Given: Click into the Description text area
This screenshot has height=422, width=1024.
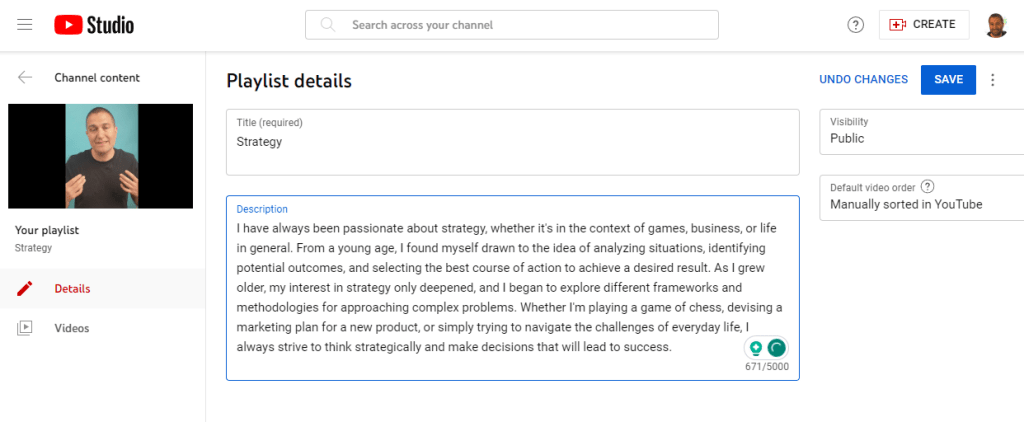Looking at the screenshot, I should 513,288.
